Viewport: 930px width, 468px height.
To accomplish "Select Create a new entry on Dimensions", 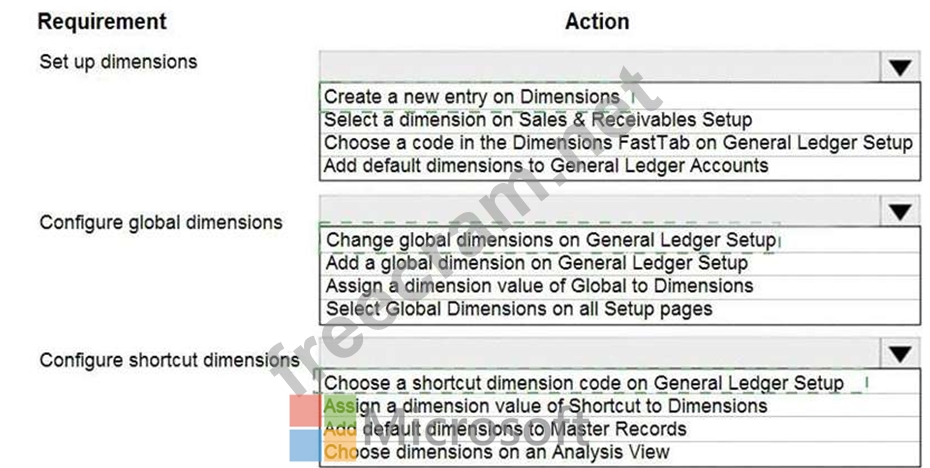I will click(x=472, y=97).
